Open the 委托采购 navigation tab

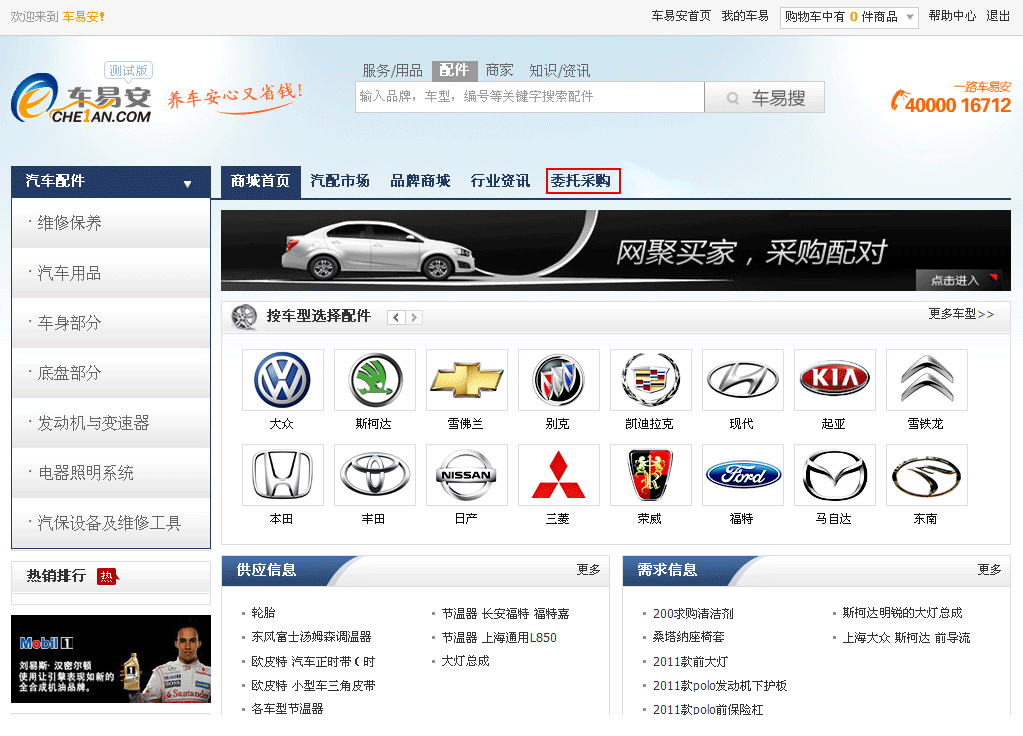pos(583,181)
